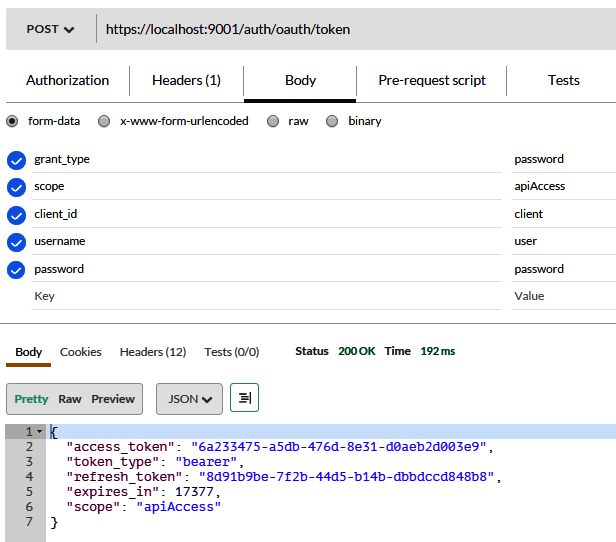
Task: Edit the scope key field
Action: coord(266,186)
